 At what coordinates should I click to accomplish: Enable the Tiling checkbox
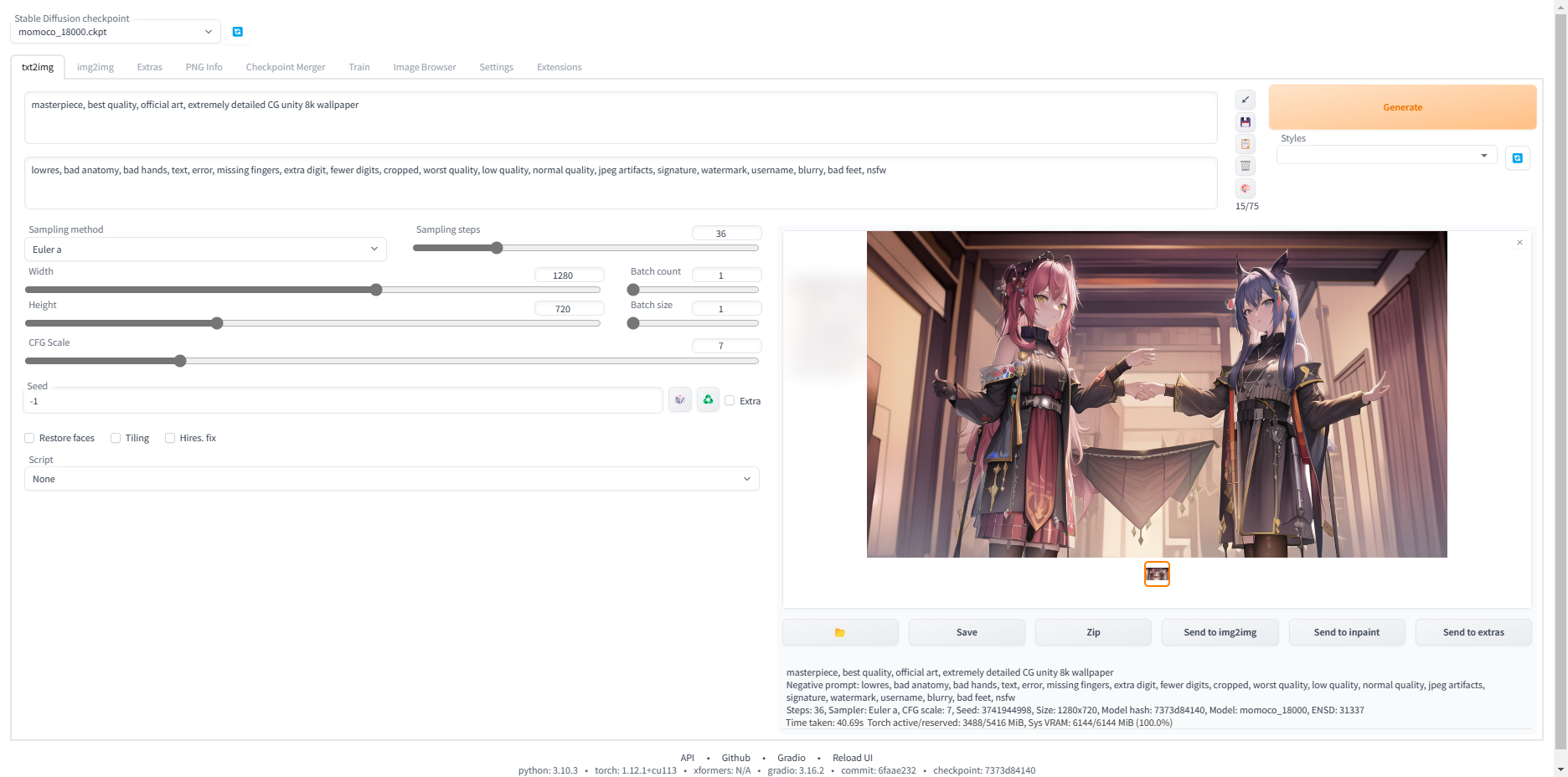[x=116, y=438]
